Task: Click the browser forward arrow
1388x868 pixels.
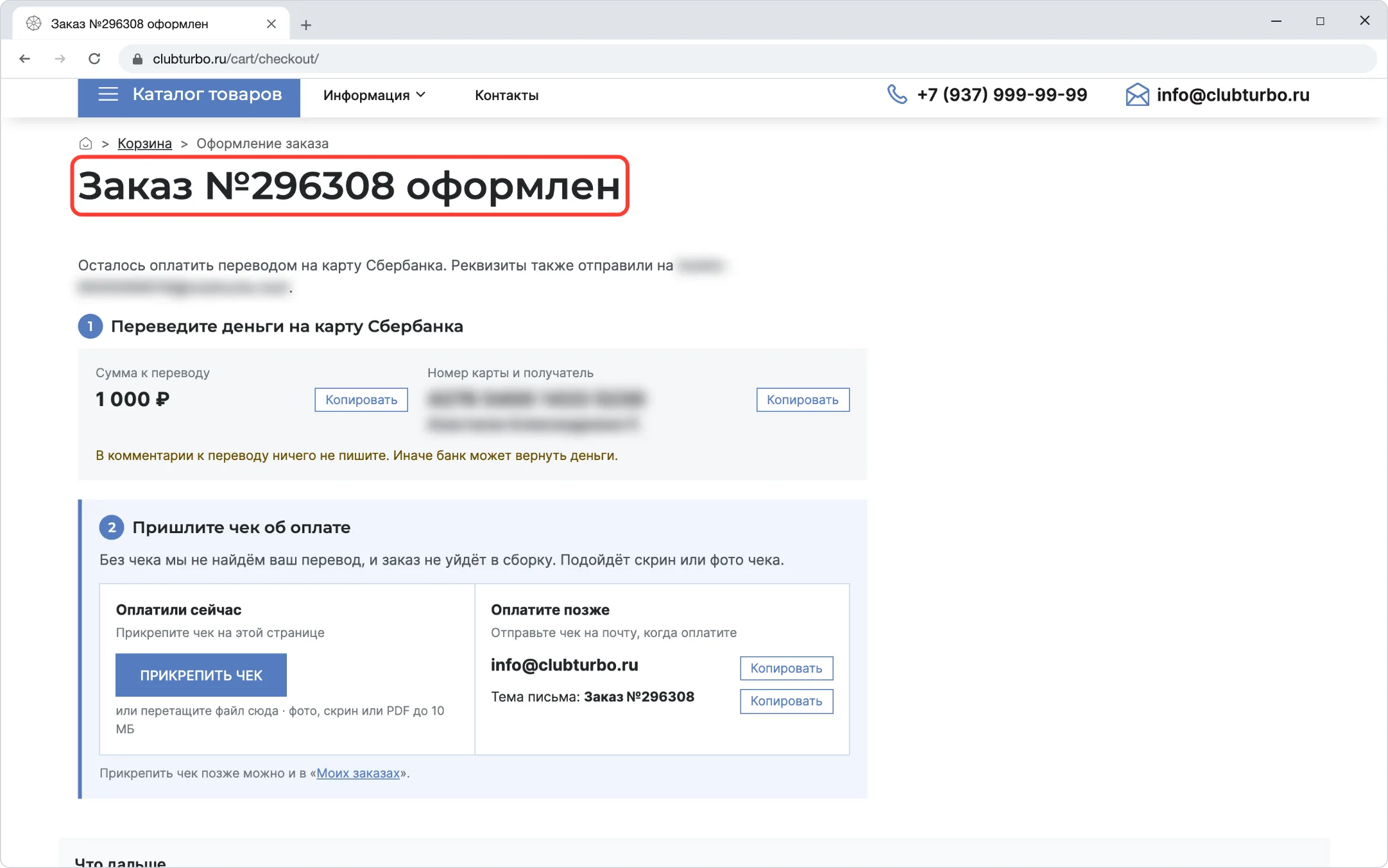Action: coord(60,59)
